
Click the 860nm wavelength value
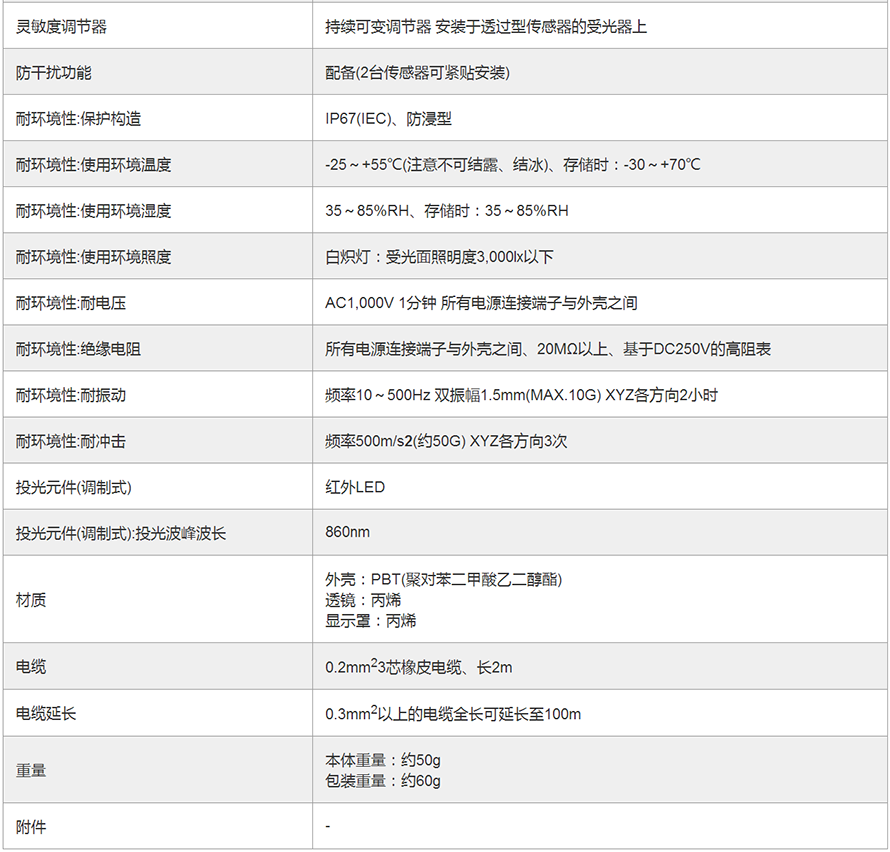(x=347, y=533)
